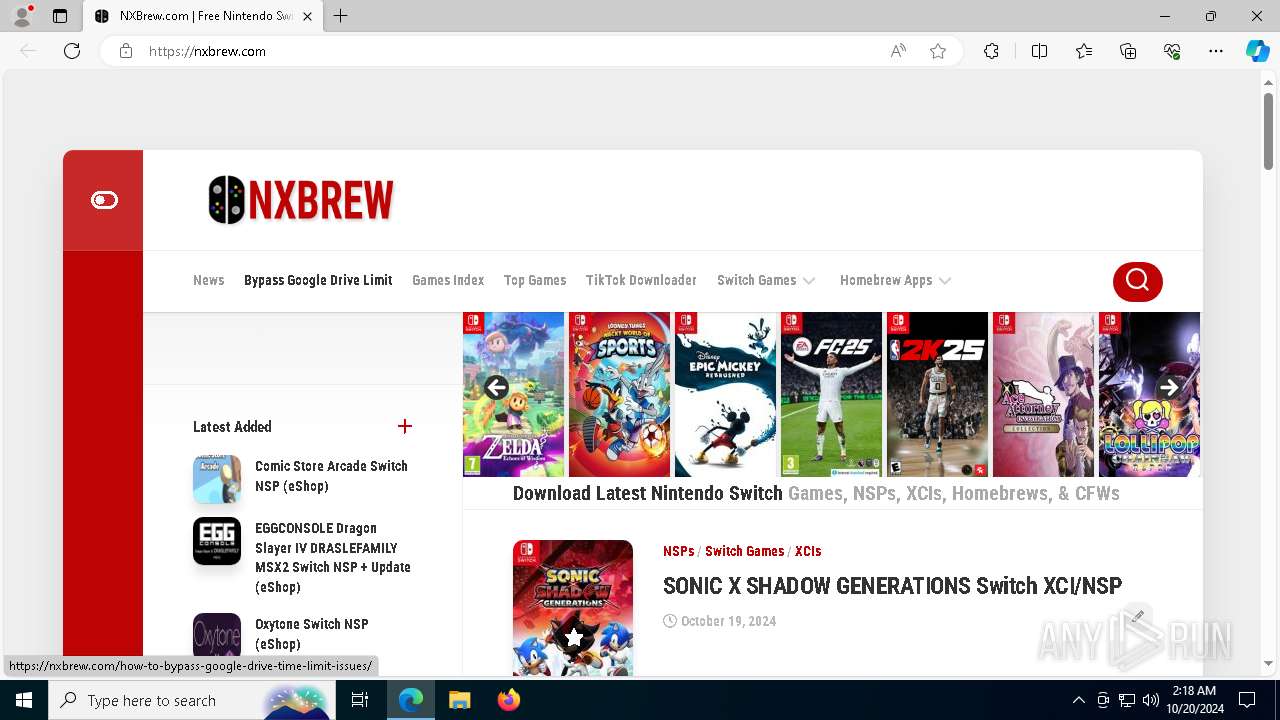
Task: Open EGGCONSOLE Dragon Slayer IV link
Action: 333,557
